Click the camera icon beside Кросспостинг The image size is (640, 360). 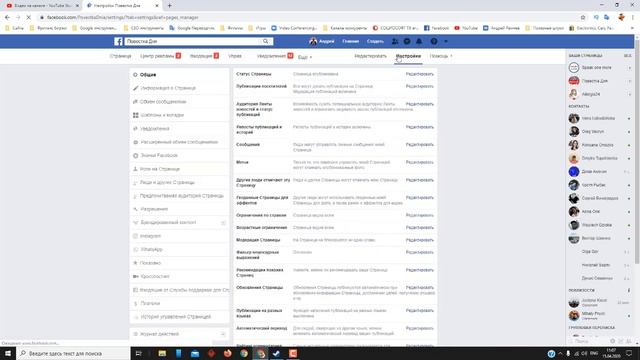pyautogui.click(x=136, y=276)
